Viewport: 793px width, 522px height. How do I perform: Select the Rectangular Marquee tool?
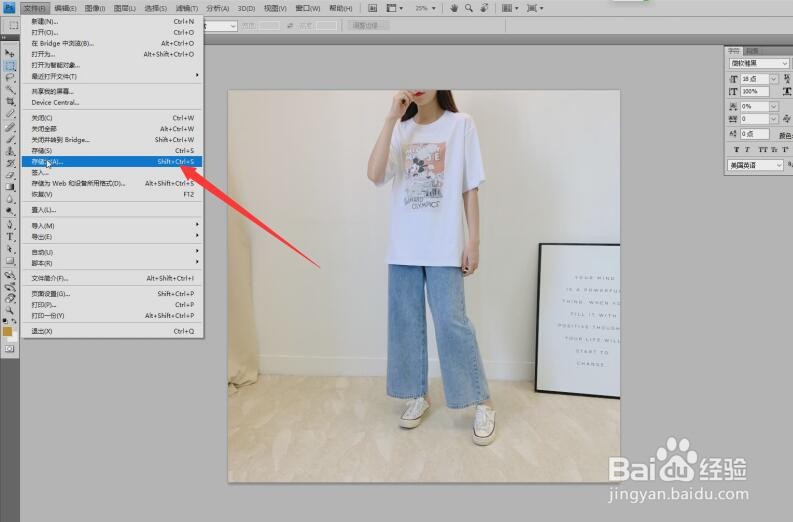pyautogui.click(x=10, y=65)
